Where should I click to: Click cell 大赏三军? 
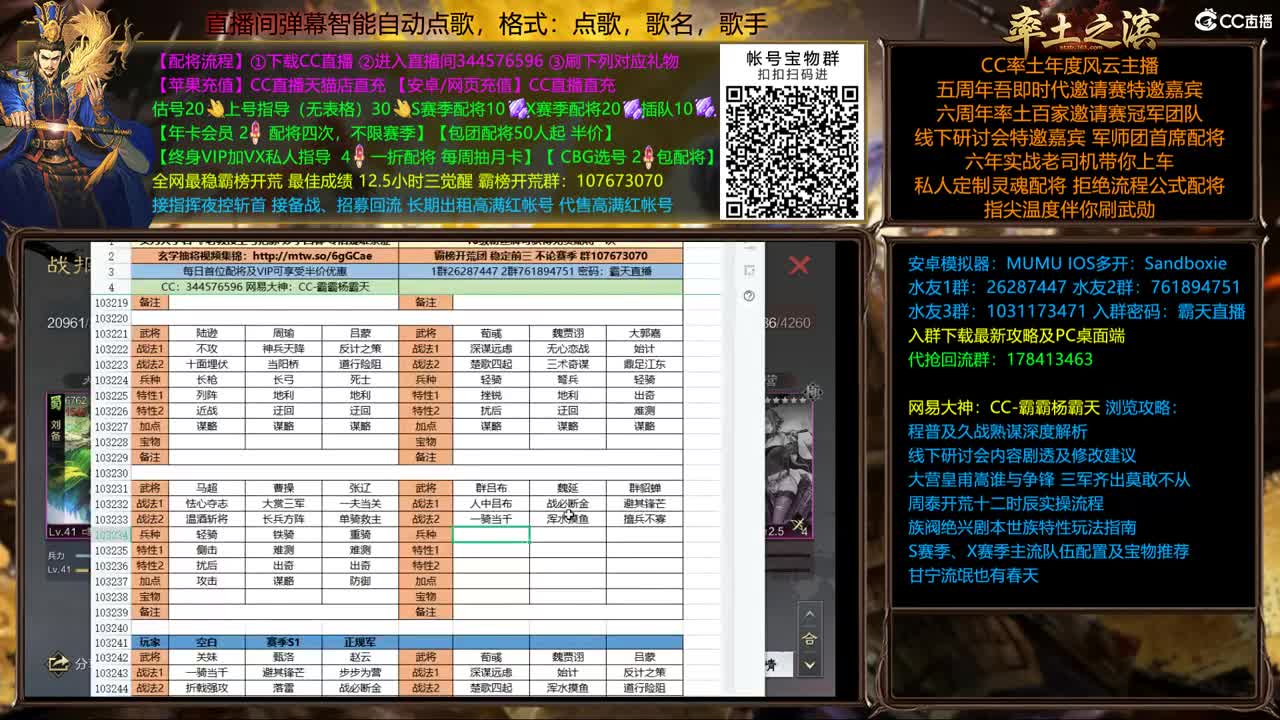point(283,504)
